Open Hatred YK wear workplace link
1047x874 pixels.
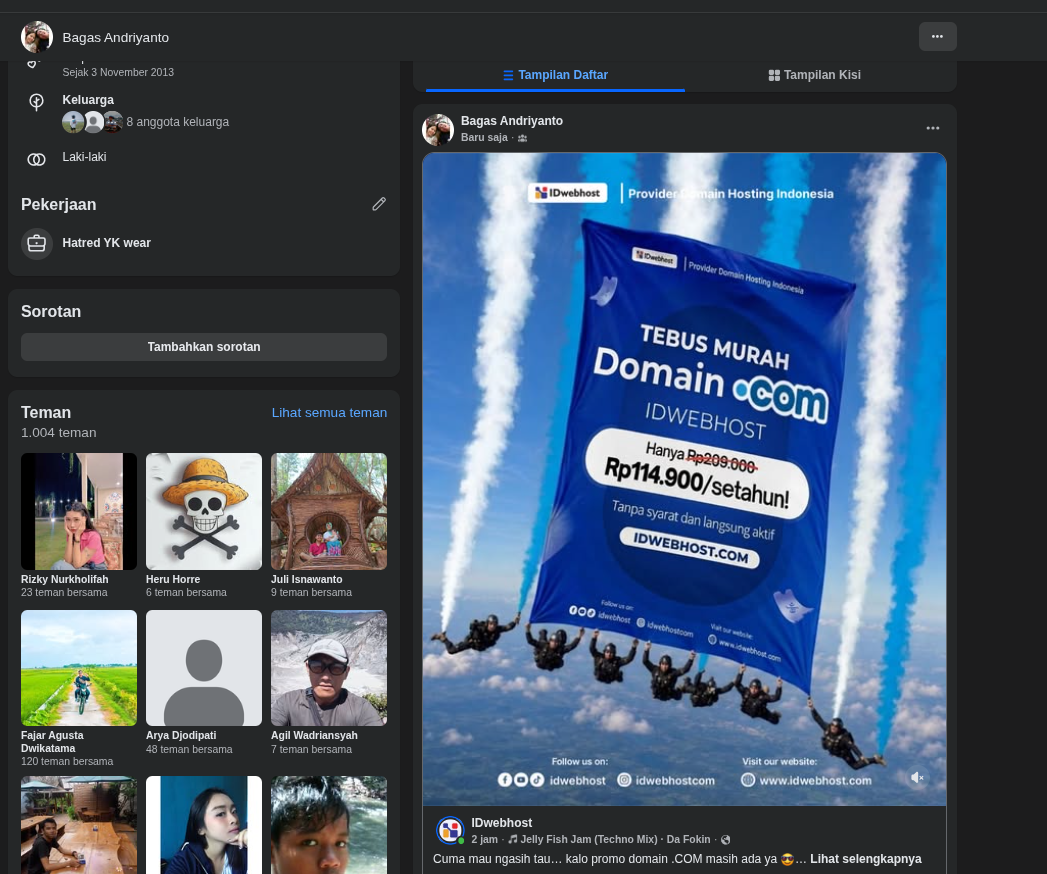(106, 243)
